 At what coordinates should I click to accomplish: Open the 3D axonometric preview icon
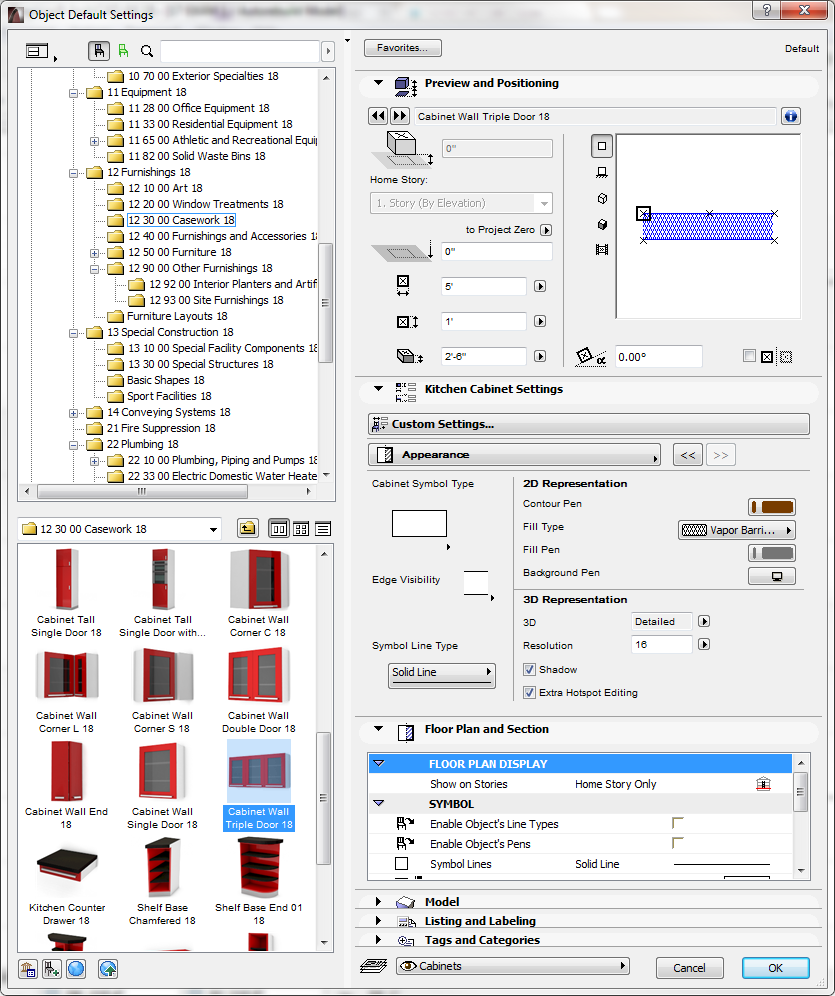click(601, 199)
